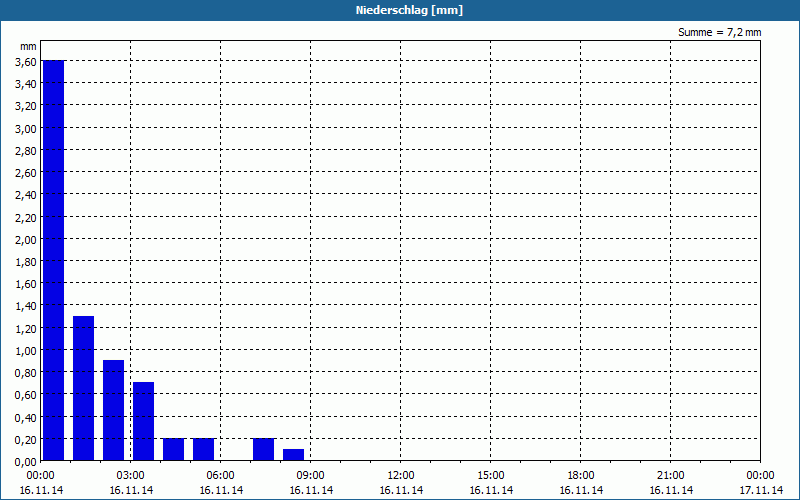
Task: Click the '1,00' y-axis label
Action: (26, 351)
